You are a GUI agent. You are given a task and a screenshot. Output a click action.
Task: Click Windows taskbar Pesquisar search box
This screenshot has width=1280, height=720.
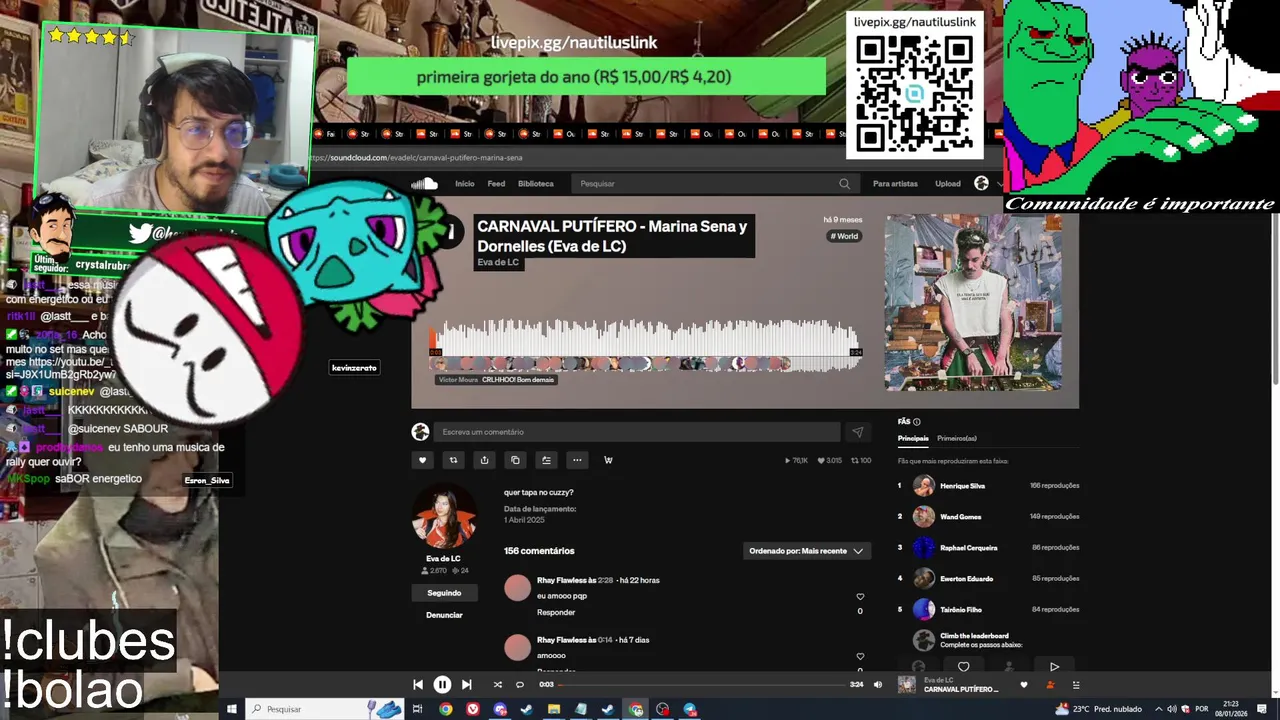click(324, 709)
